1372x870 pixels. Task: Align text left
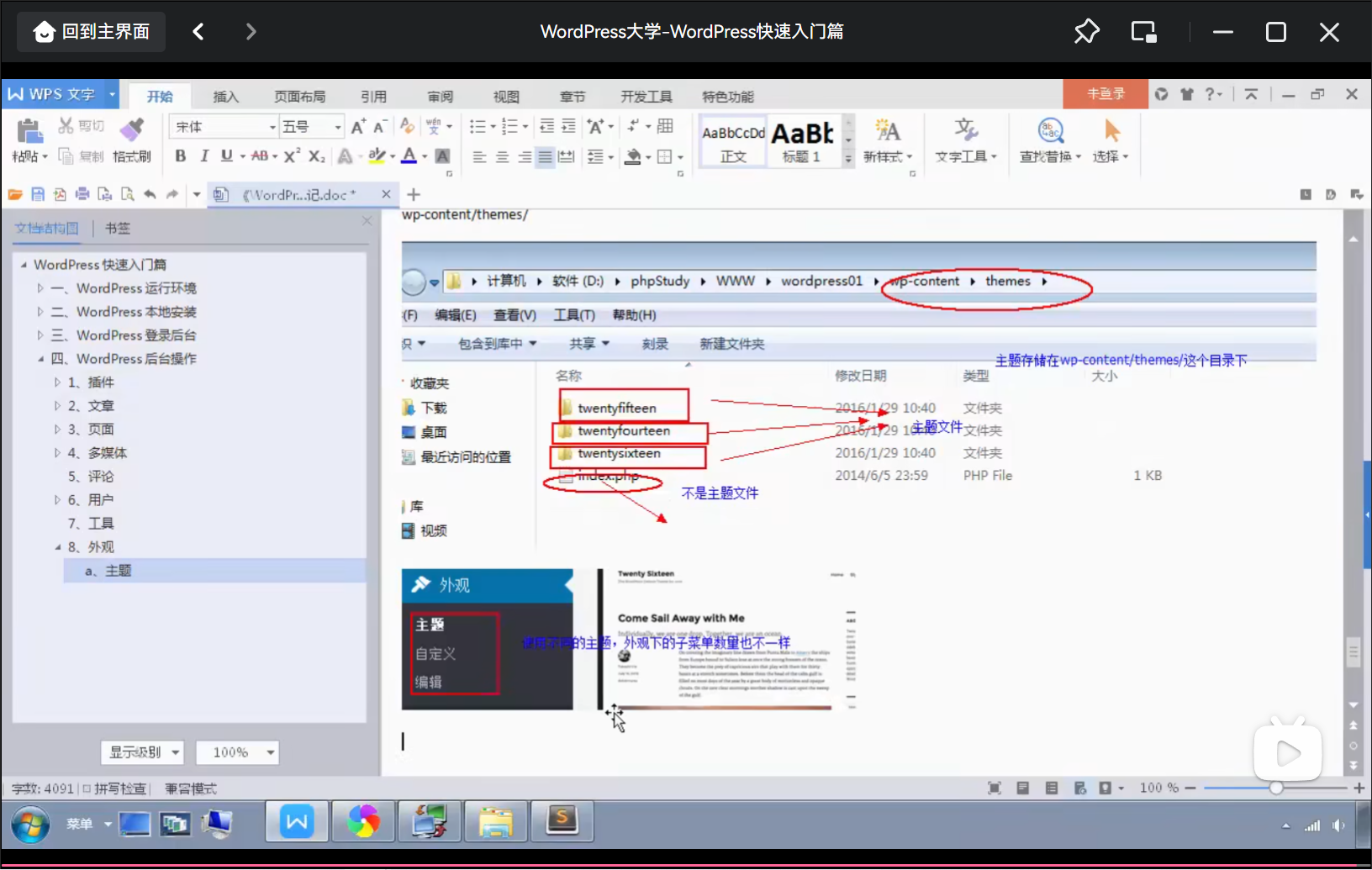(479, 157)
